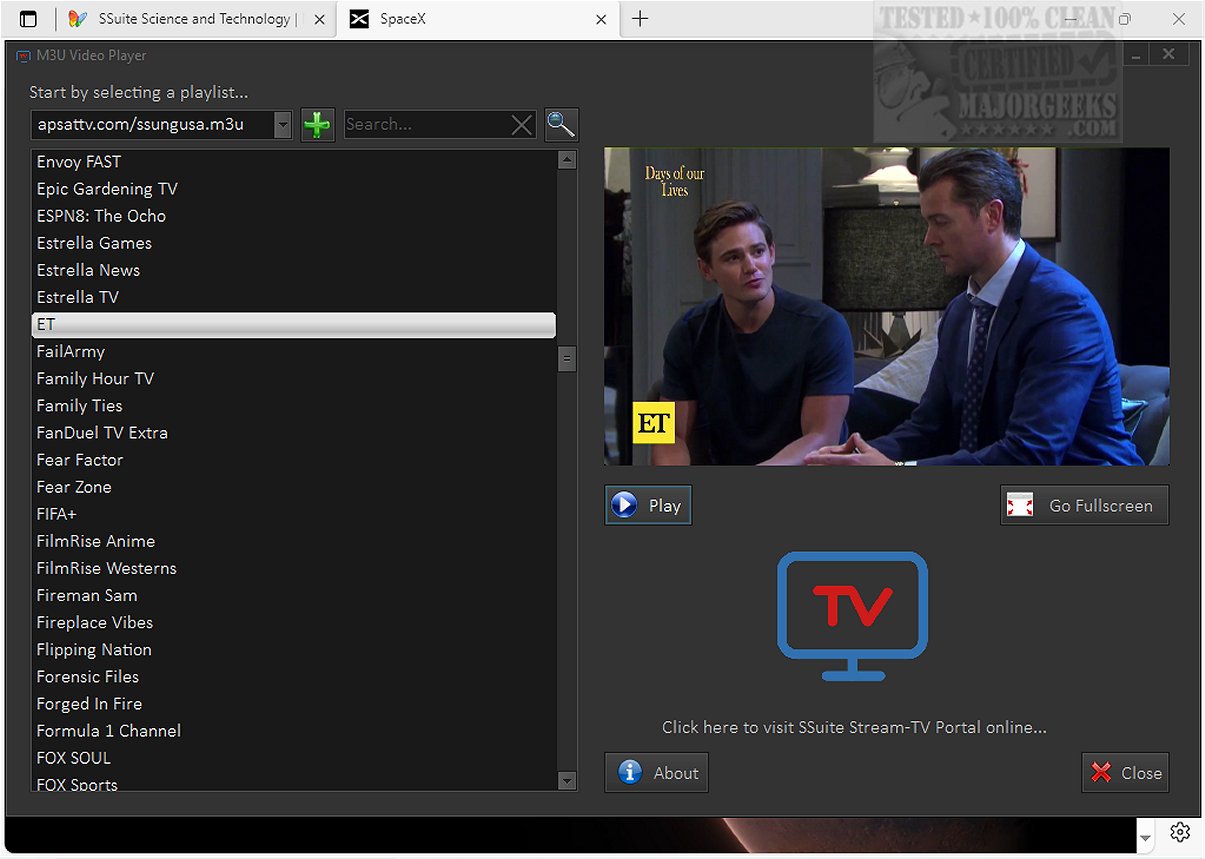The height and width of the screenshot is (859, 1205).
Task: Switch to the SpaceX tab
Action: tap(478, 19)
